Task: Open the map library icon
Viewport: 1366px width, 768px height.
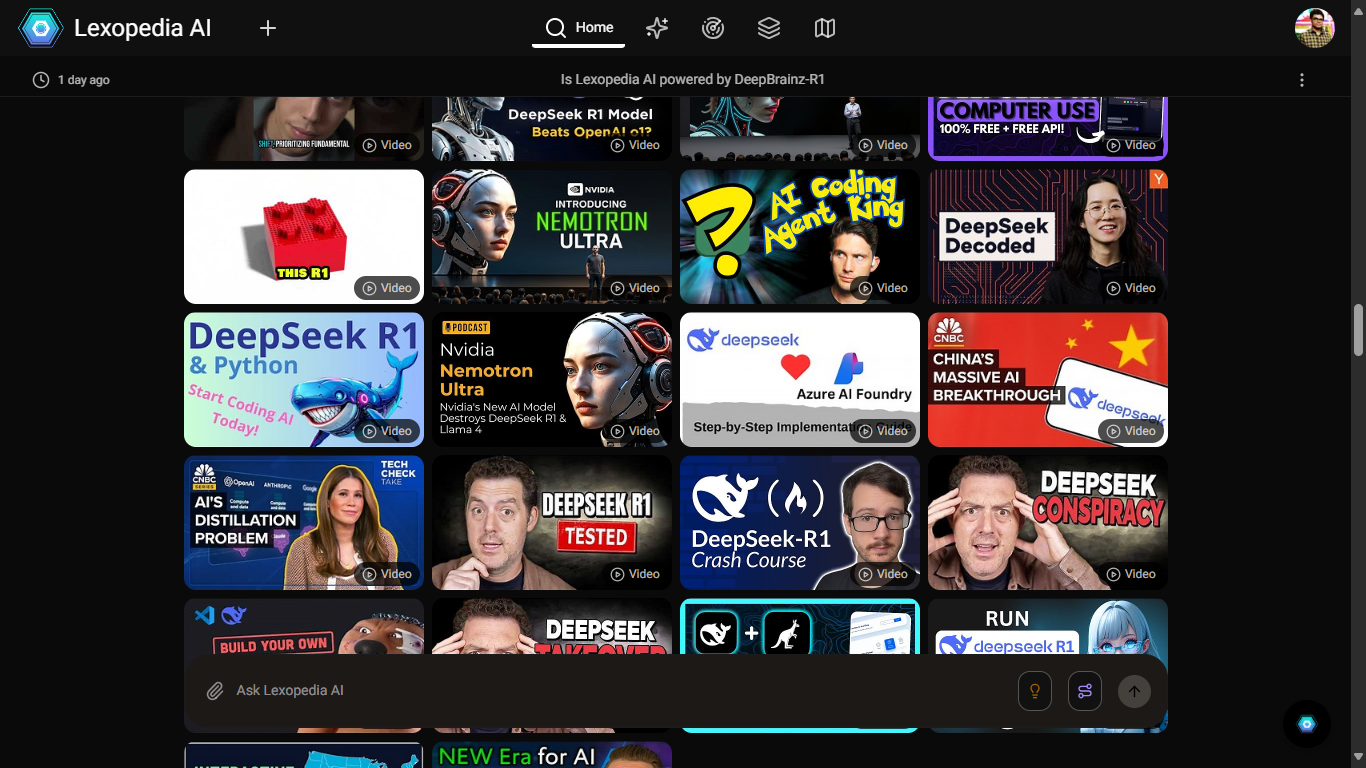Action: [x=825, y=28]
